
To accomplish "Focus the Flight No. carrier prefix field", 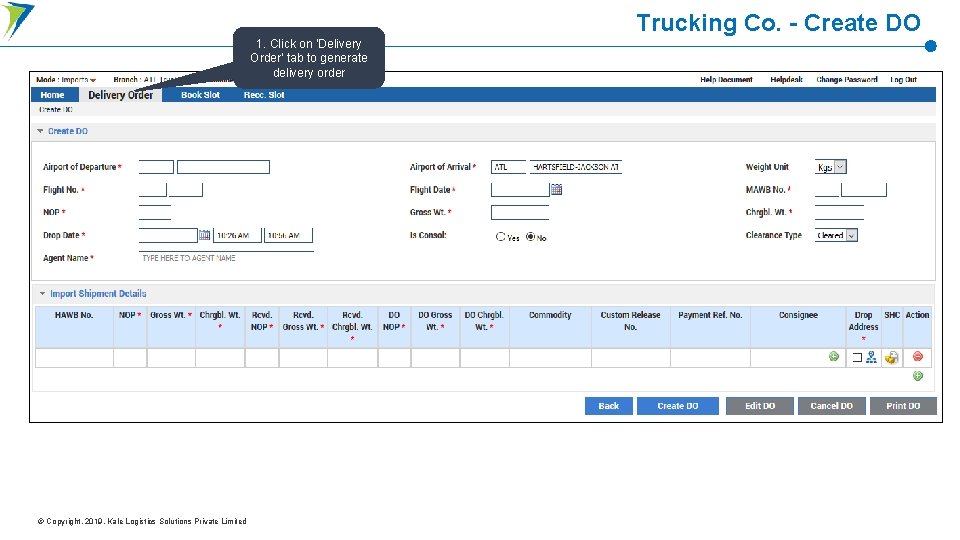I will click(x=152, y=190).
